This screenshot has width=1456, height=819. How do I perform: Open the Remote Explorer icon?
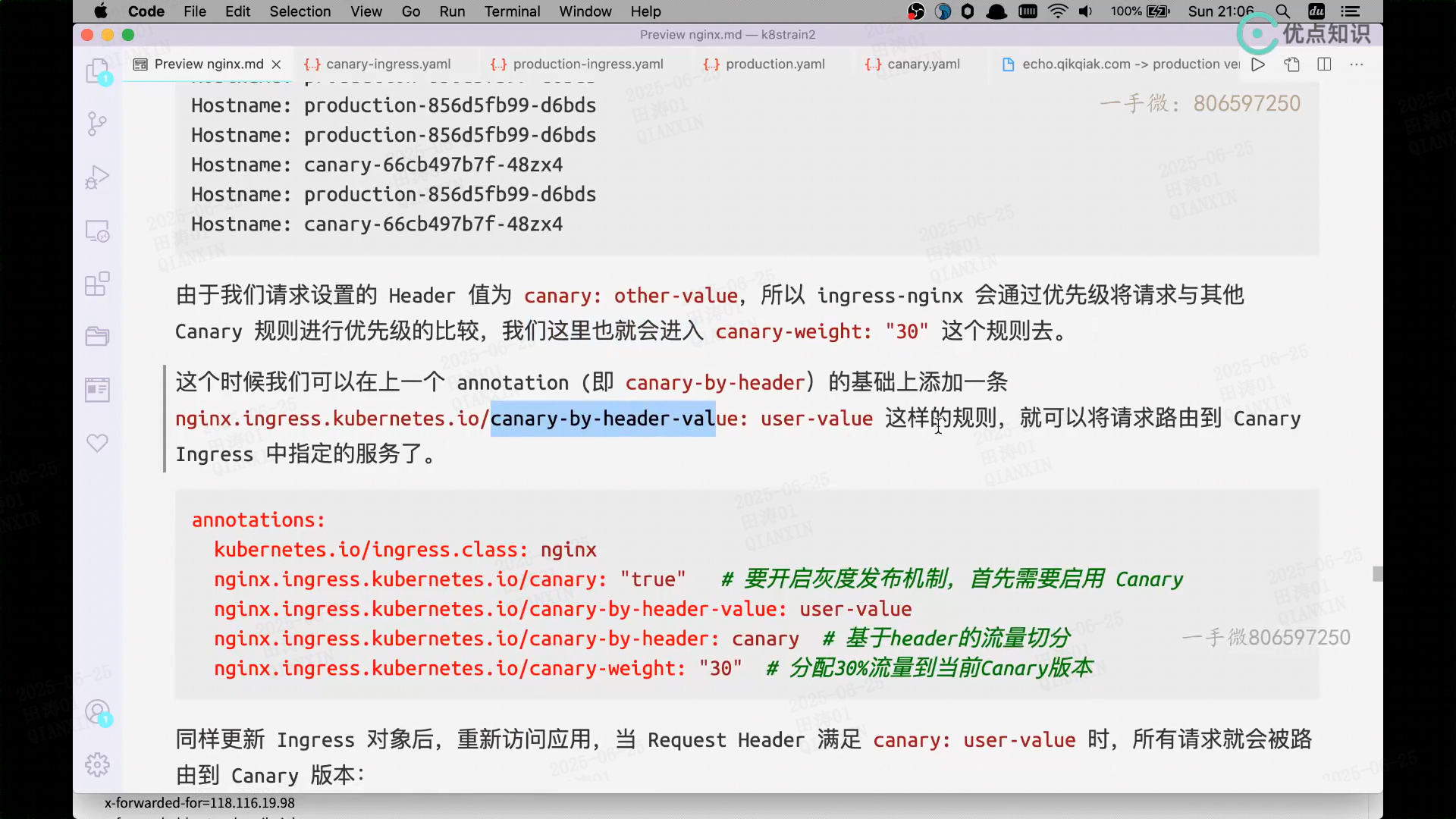[97, 231]
